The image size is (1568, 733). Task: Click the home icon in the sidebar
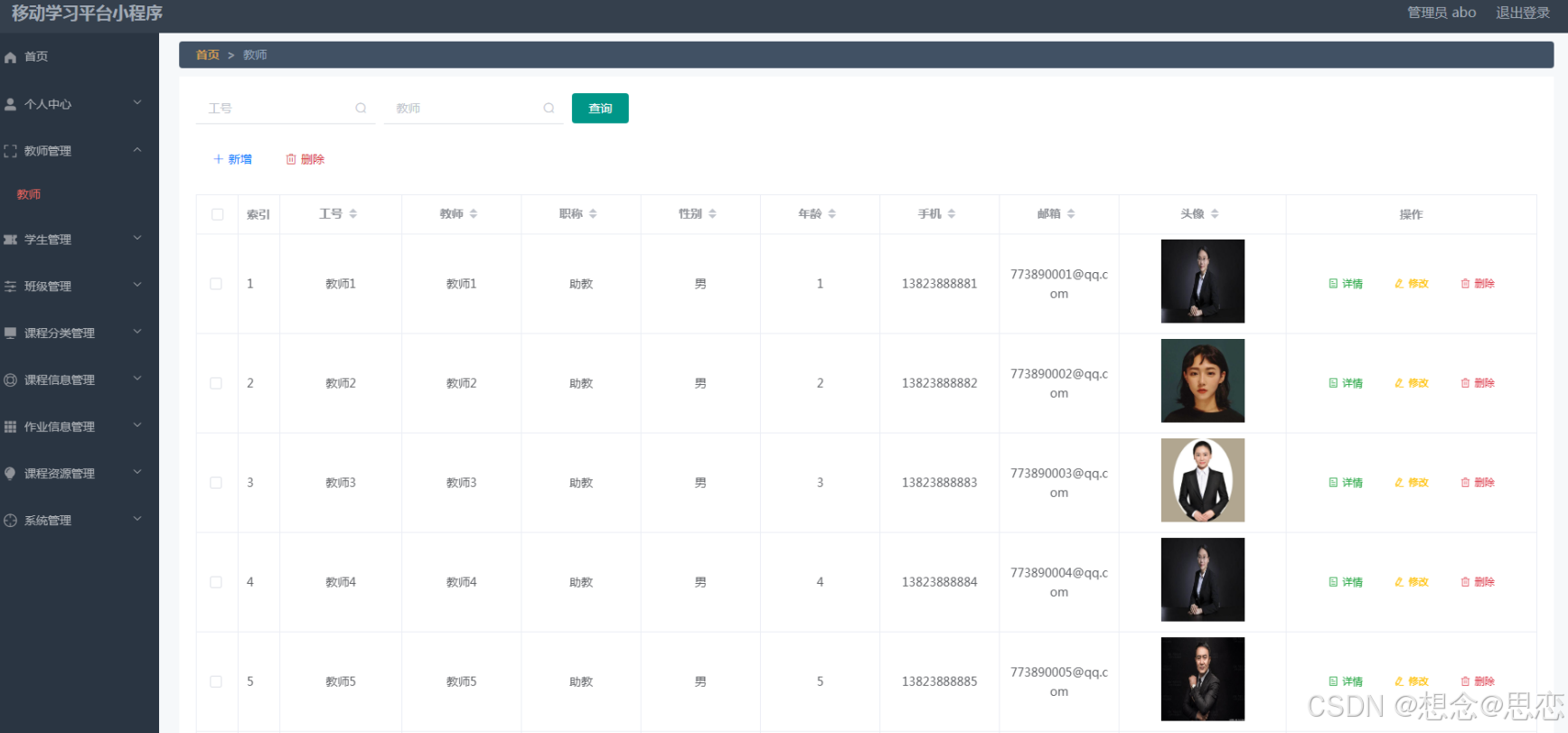11,57
